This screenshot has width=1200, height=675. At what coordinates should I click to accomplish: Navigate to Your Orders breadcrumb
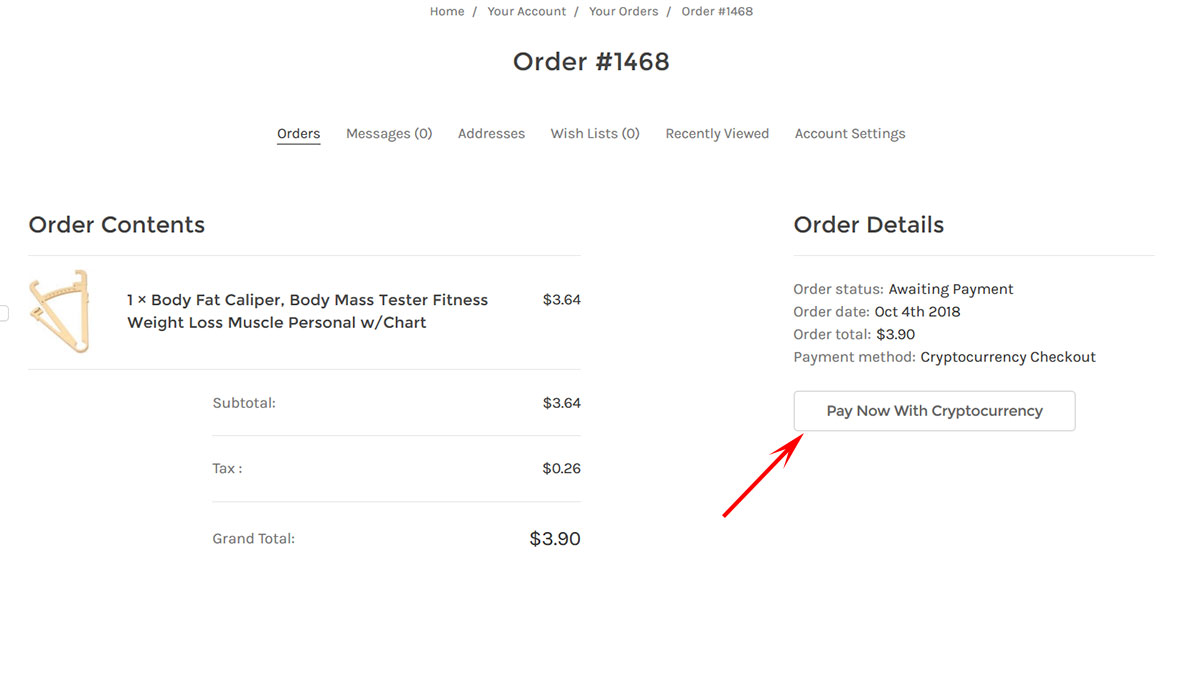pyautogui.click(x=624, y=12)
